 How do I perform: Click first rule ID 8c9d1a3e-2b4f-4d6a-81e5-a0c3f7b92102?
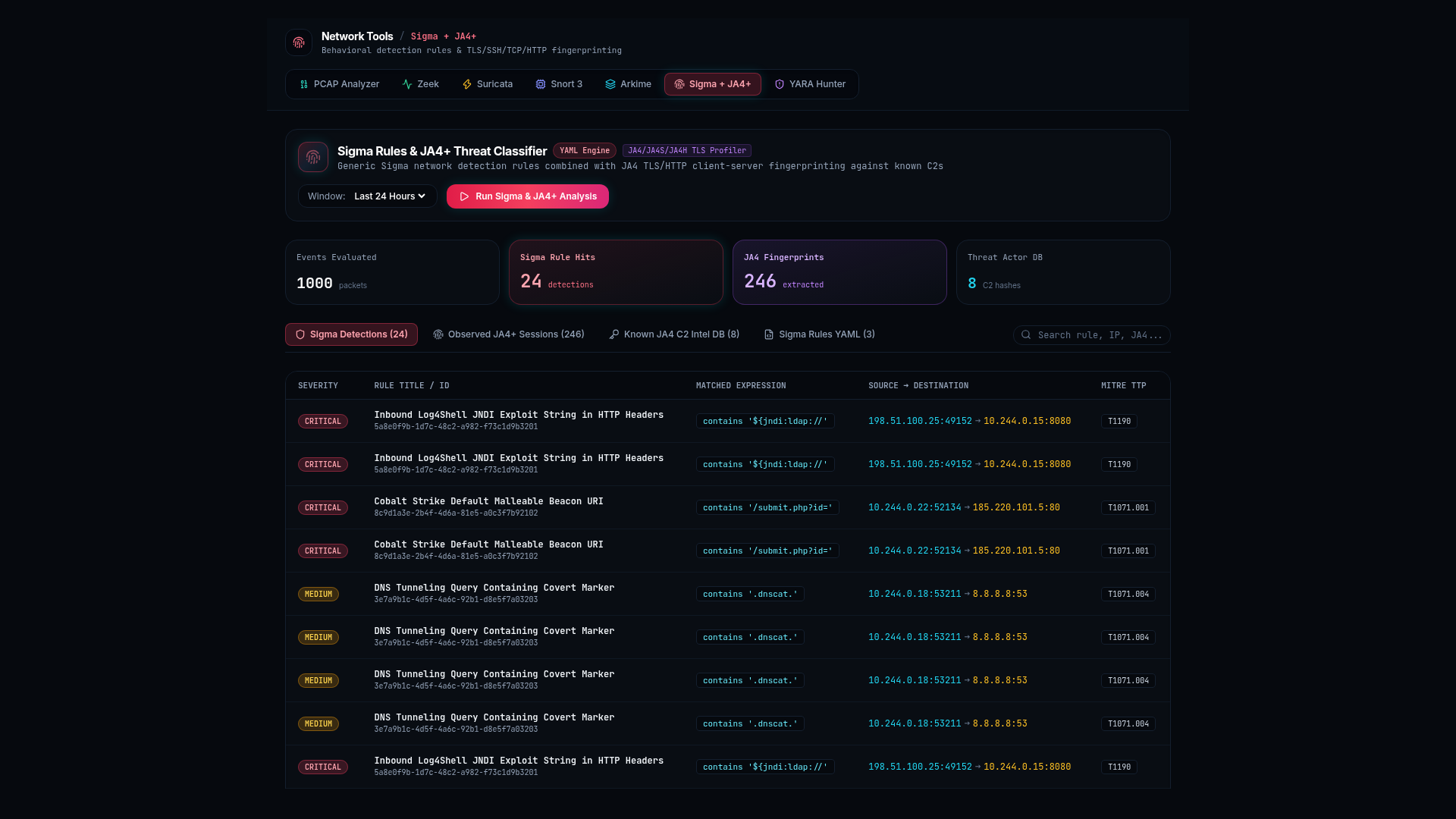point(456,513)
